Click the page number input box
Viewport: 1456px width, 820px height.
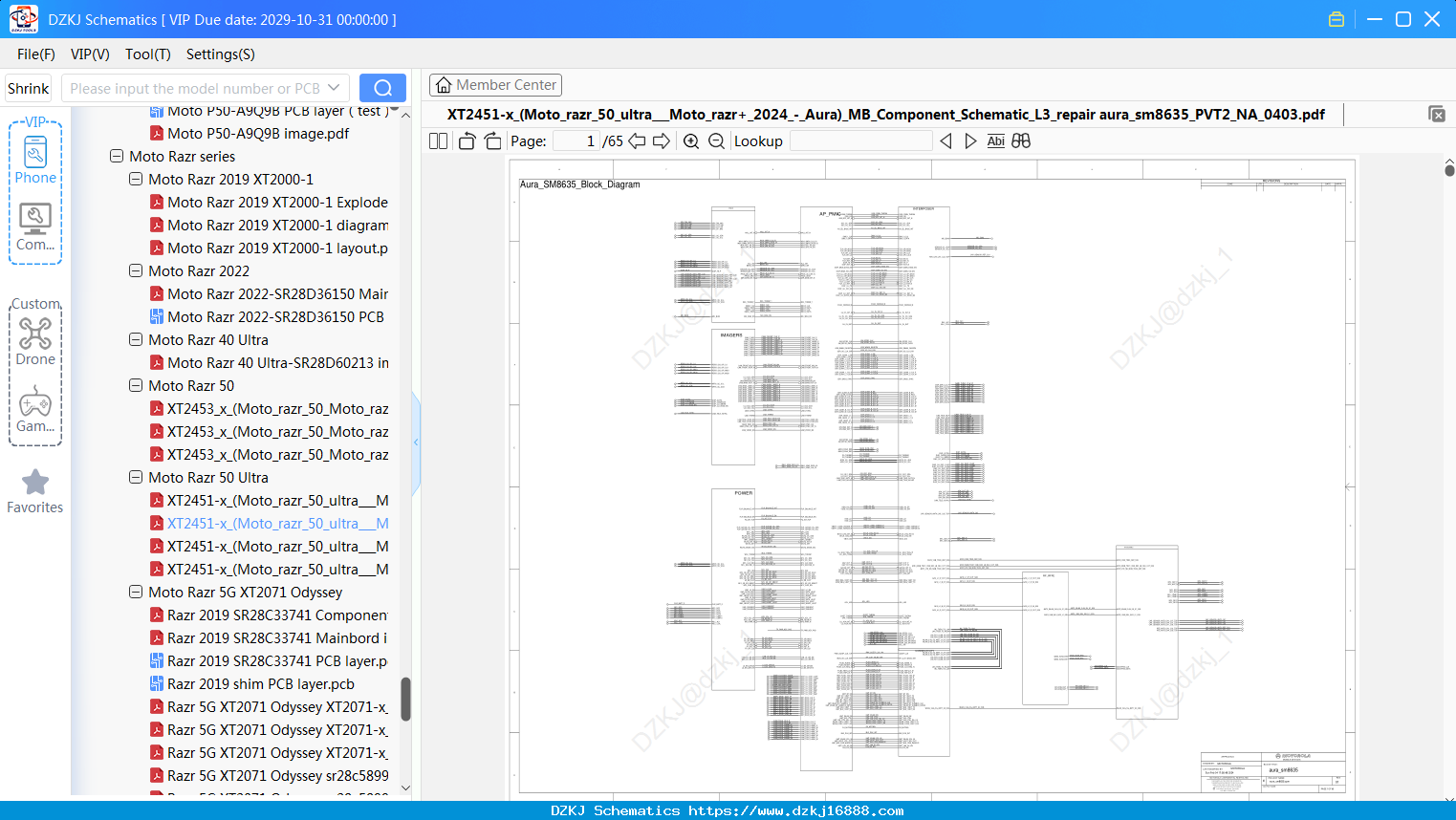point(576,141)
